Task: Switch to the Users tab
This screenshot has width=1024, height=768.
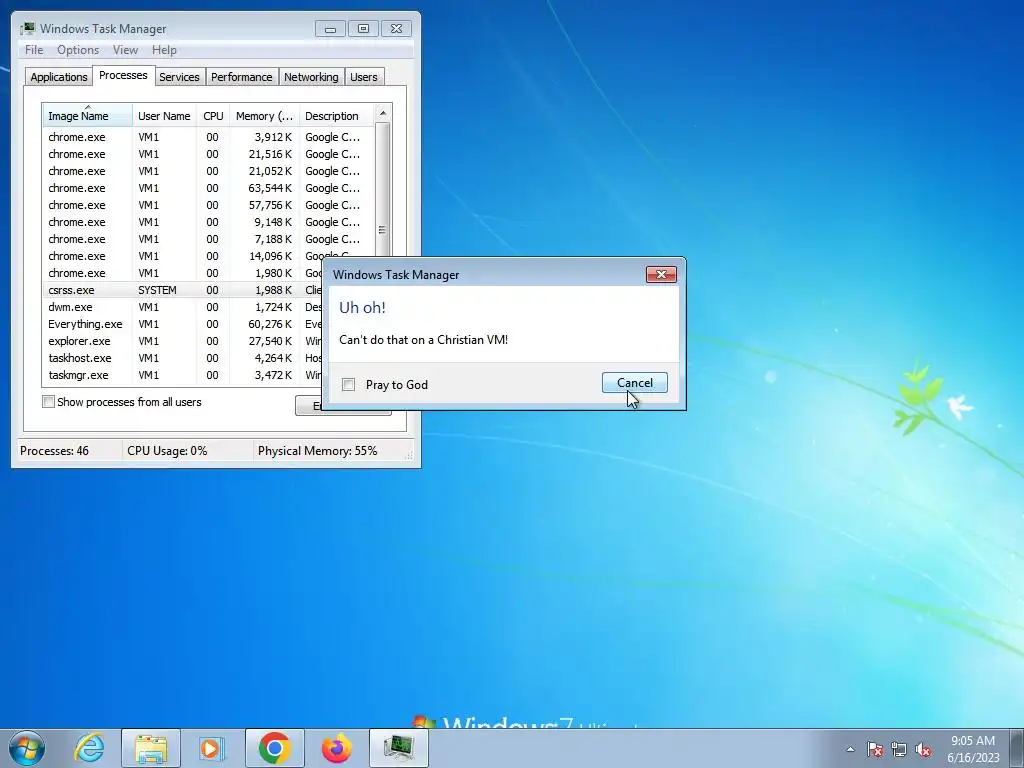Action: (364, 76)
